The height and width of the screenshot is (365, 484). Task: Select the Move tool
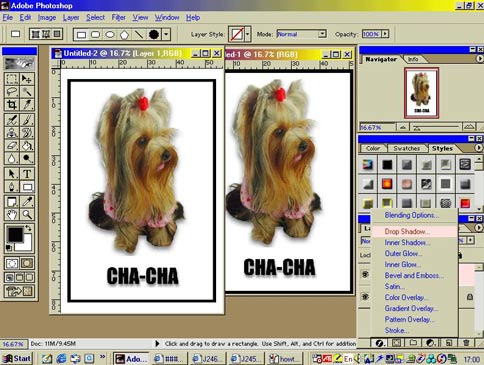tap(27, 79)
